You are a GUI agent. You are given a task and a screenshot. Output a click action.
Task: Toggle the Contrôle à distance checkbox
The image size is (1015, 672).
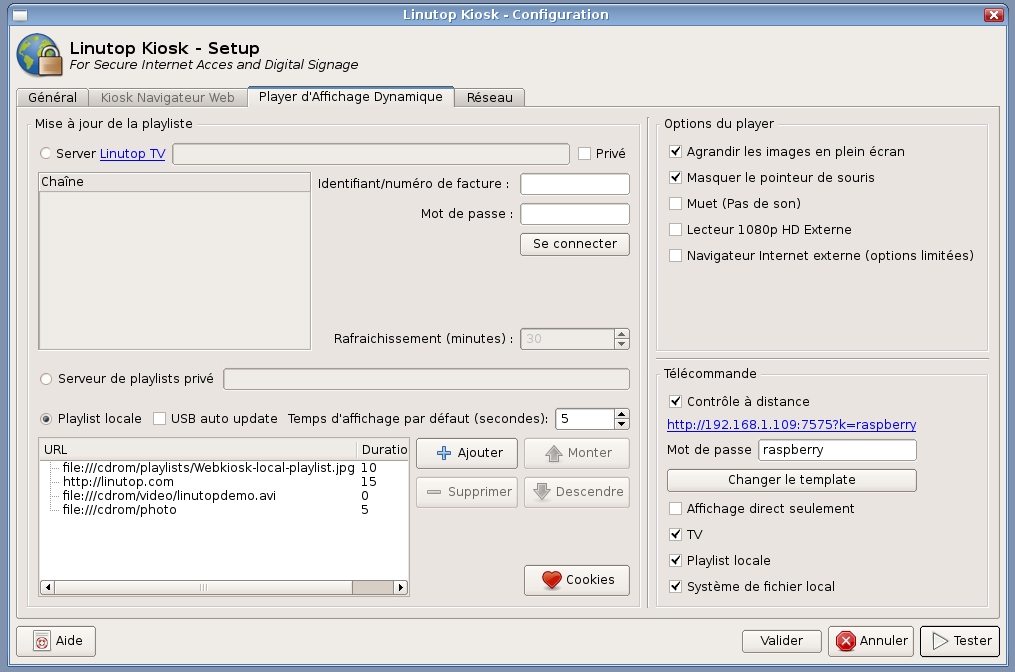click(x=675, y=401)
